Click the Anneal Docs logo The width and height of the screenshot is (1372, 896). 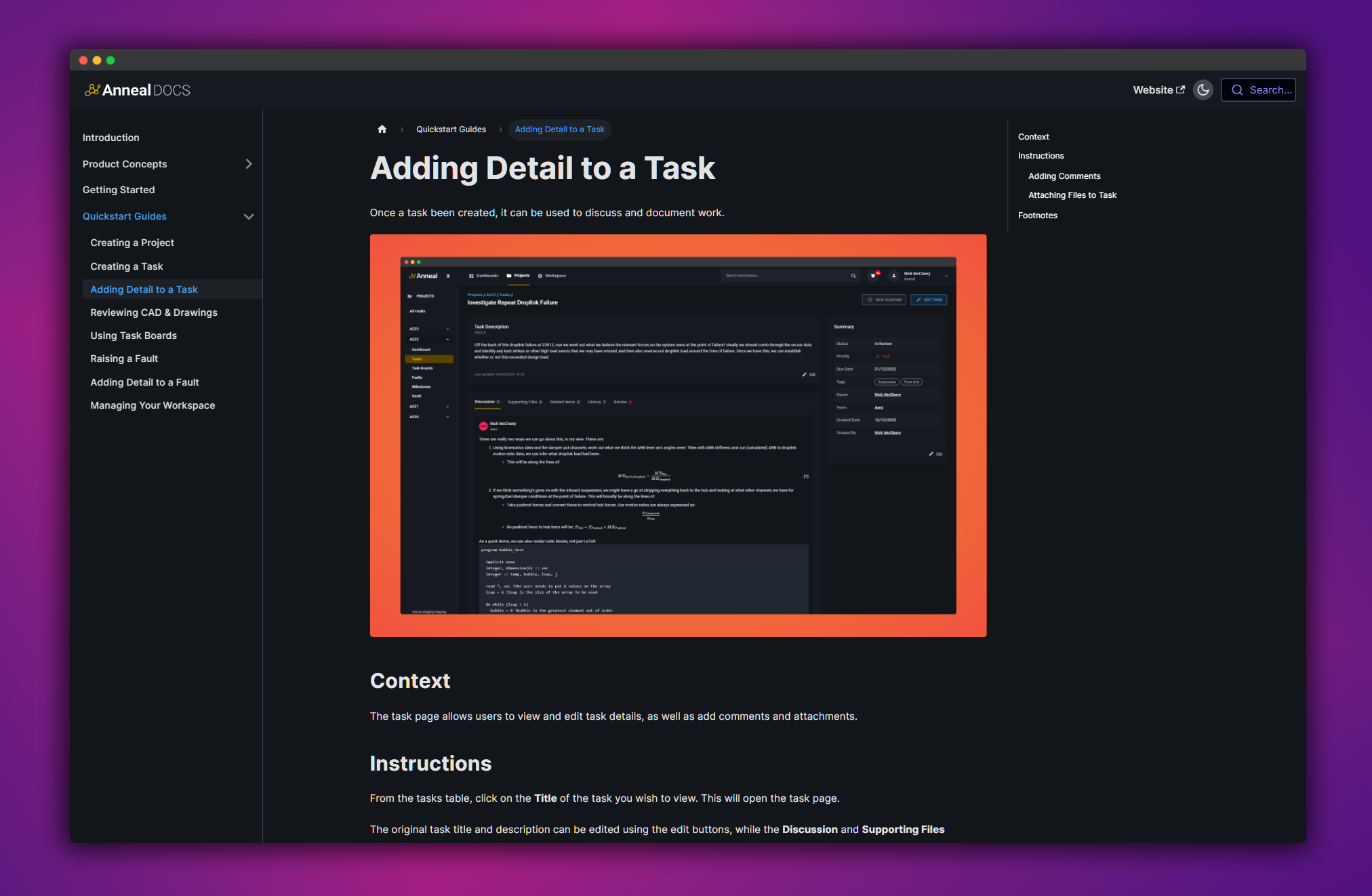(138, 90)
